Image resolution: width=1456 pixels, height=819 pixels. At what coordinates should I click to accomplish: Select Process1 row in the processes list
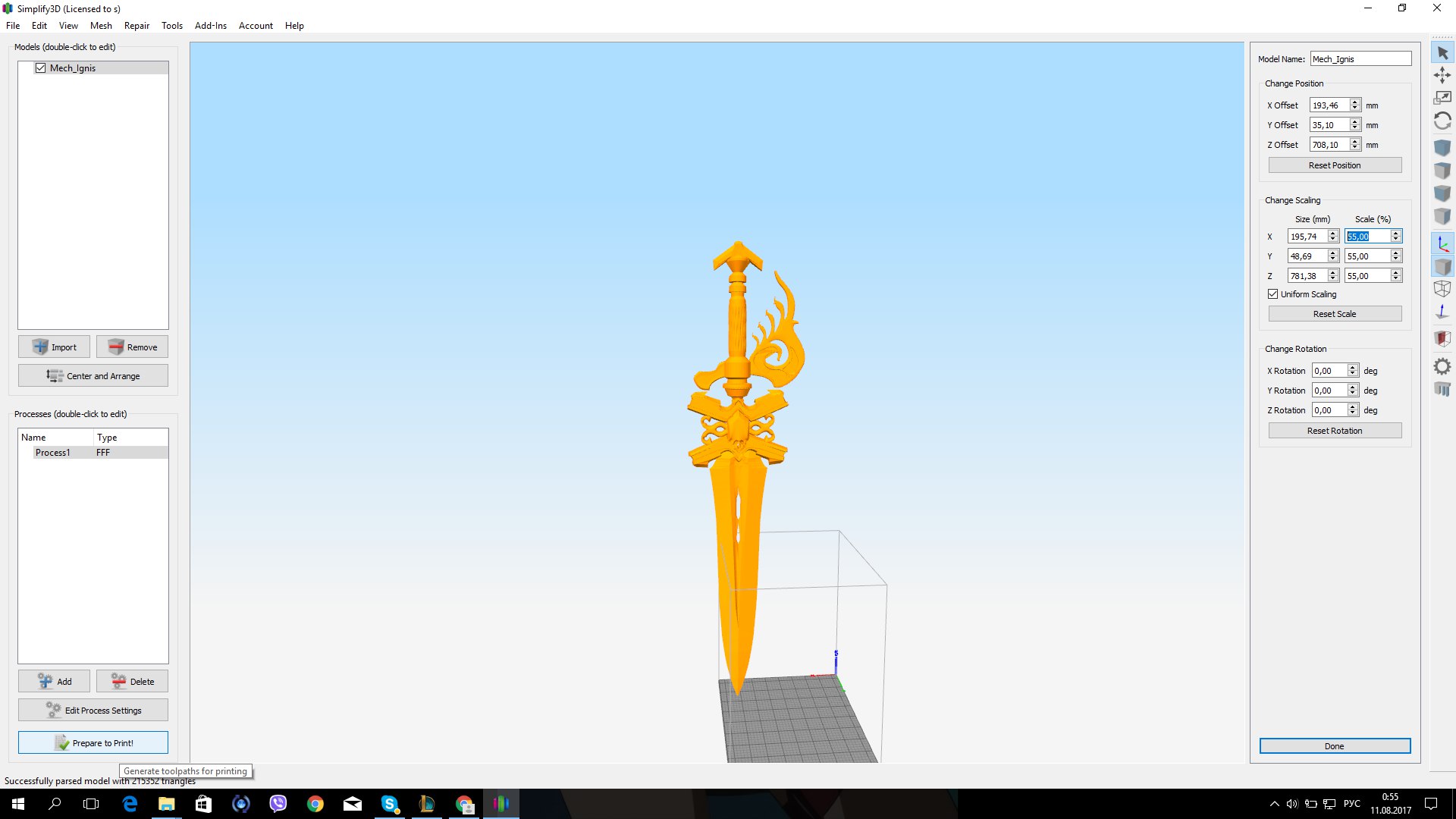(x=93, y=453)
